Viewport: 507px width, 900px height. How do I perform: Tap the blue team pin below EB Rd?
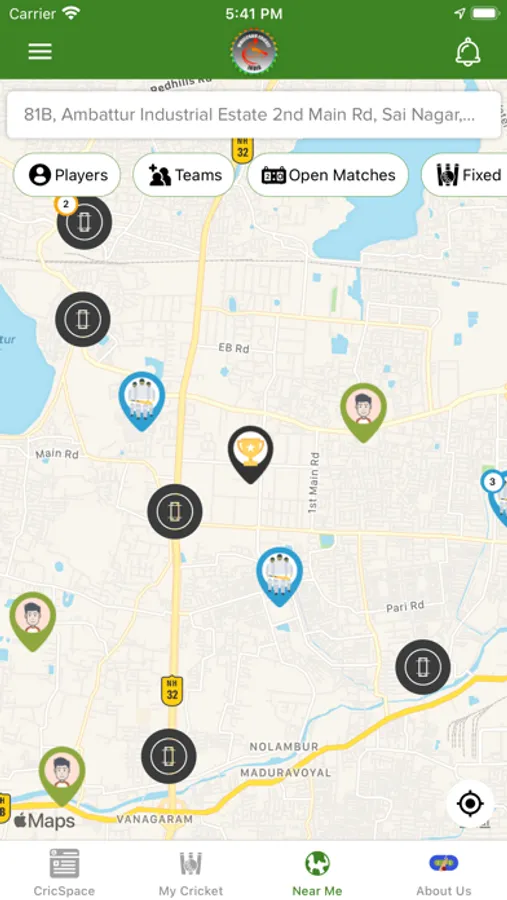[x=142, y=400]
